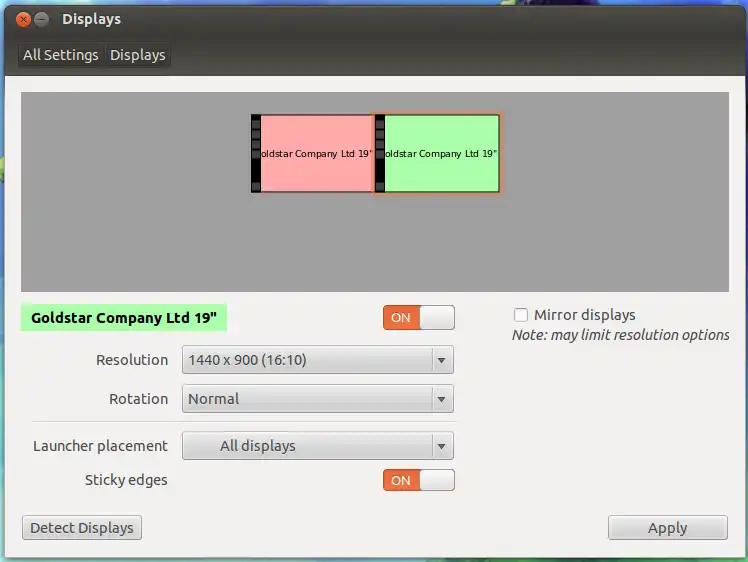Click the launcher strip on green monitor
This screenshot has height=562, width=748.
tap(380, 153)
